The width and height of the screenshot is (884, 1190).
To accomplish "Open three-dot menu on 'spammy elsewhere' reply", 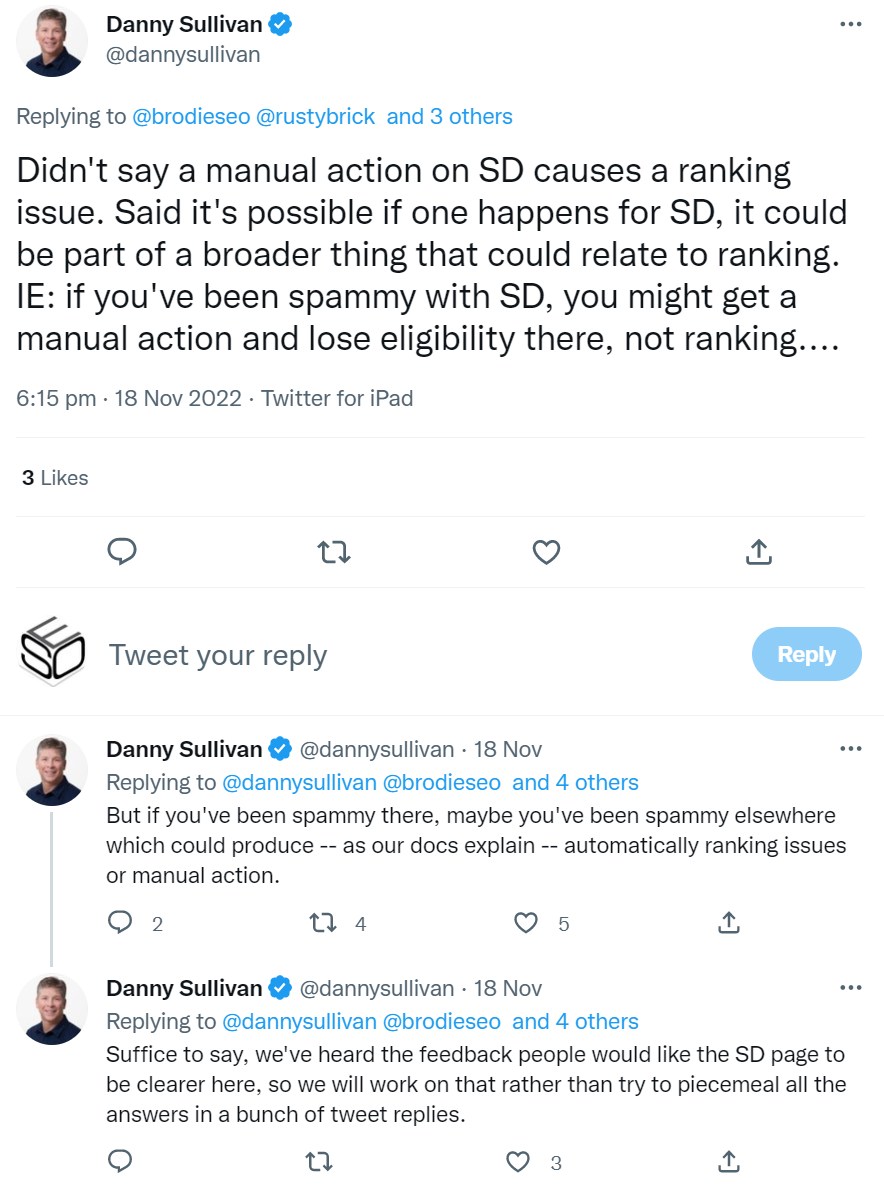I will (850, 748).
